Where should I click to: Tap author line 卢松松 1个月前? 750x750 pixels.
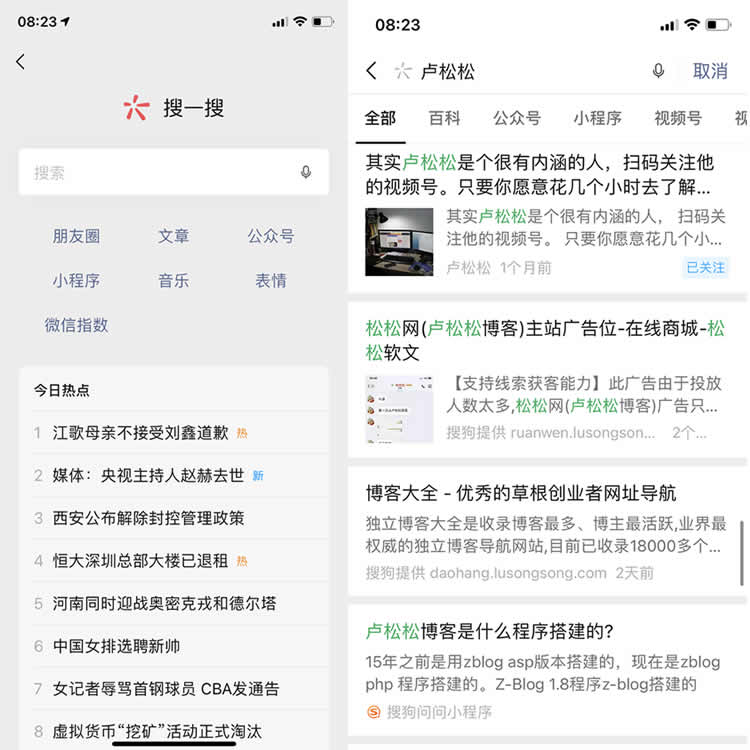[498, 268]
